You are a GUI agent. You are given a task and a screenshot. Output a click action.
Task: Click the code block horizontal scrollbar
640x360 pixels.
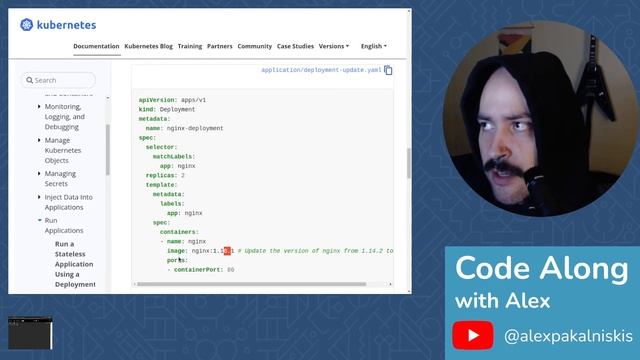251,284
